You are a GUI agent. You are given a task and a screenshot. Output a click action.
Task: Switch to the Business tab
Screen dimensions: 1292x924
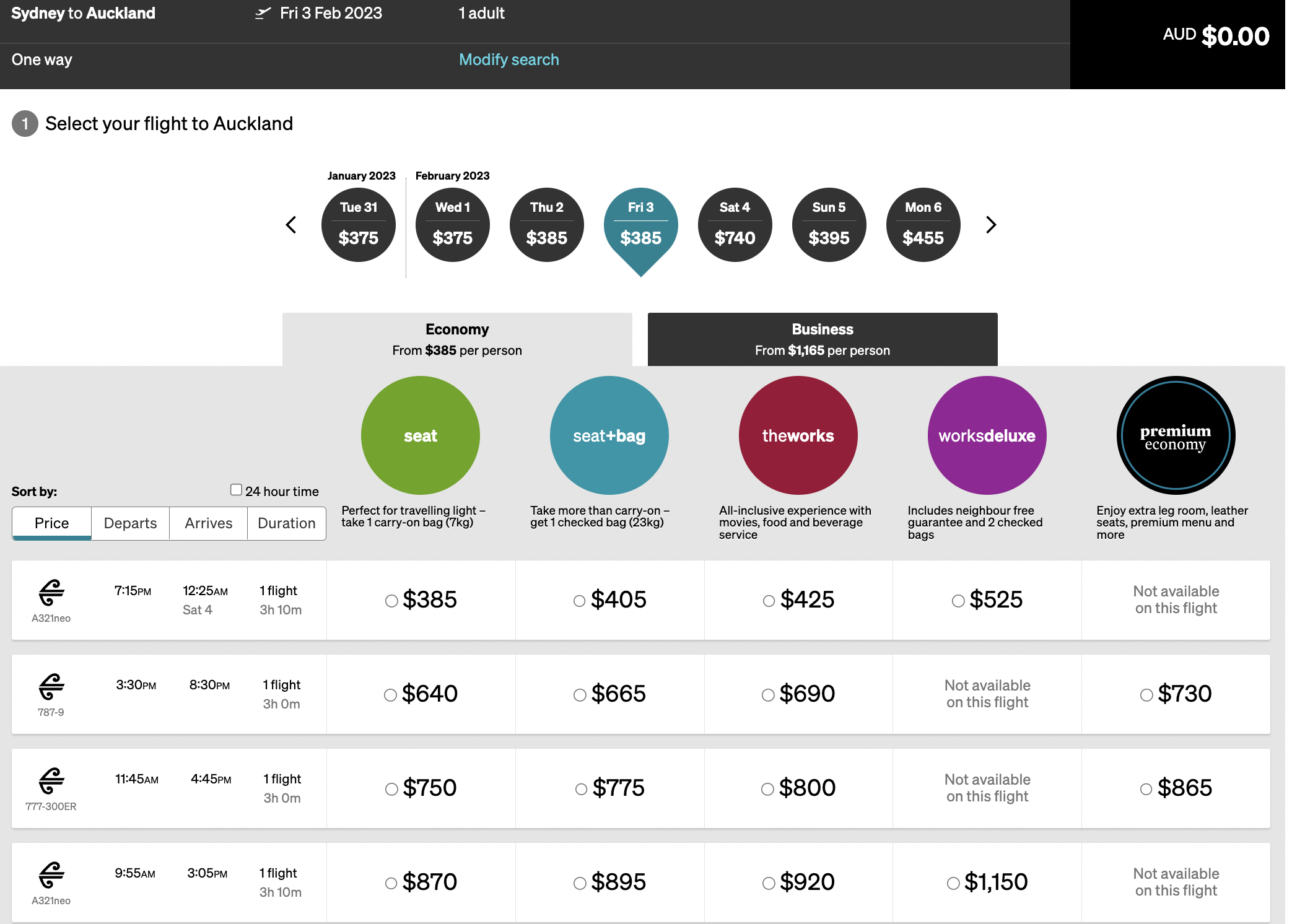tap(823, 339)
